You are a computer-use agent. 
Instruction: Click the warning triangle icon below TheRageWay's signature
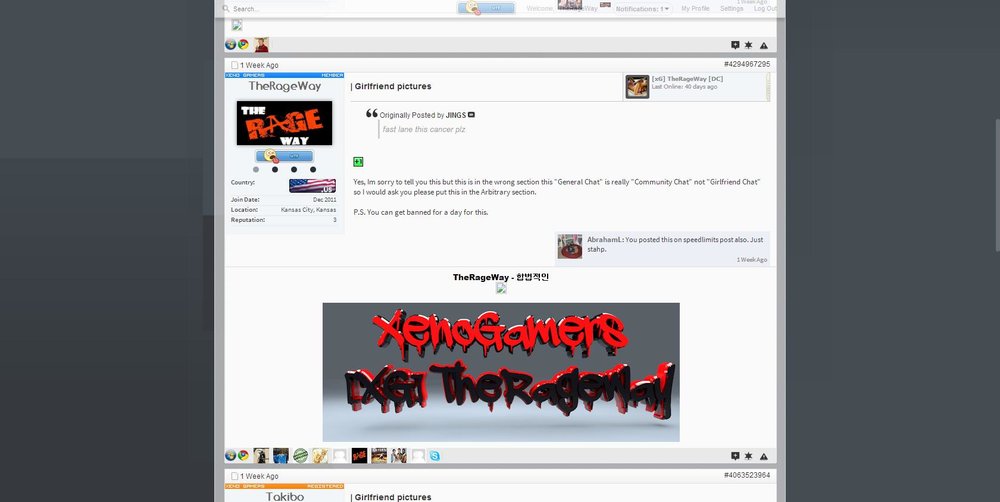click(763, 456)
